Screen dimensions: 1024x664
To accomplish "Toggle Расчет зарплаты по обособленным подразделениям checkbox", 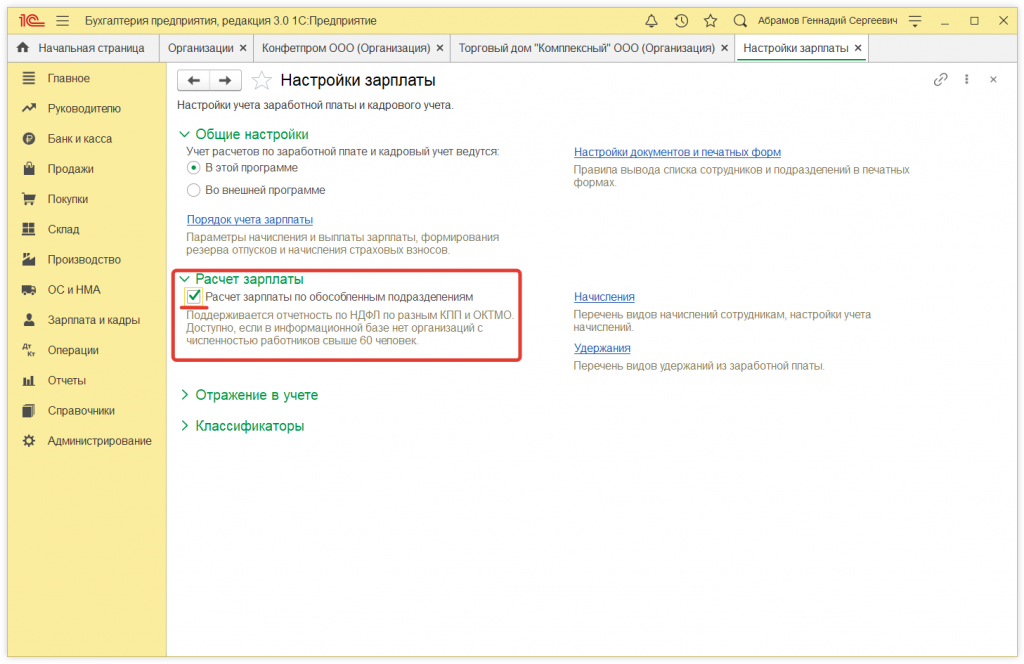I will pos(194,297).
